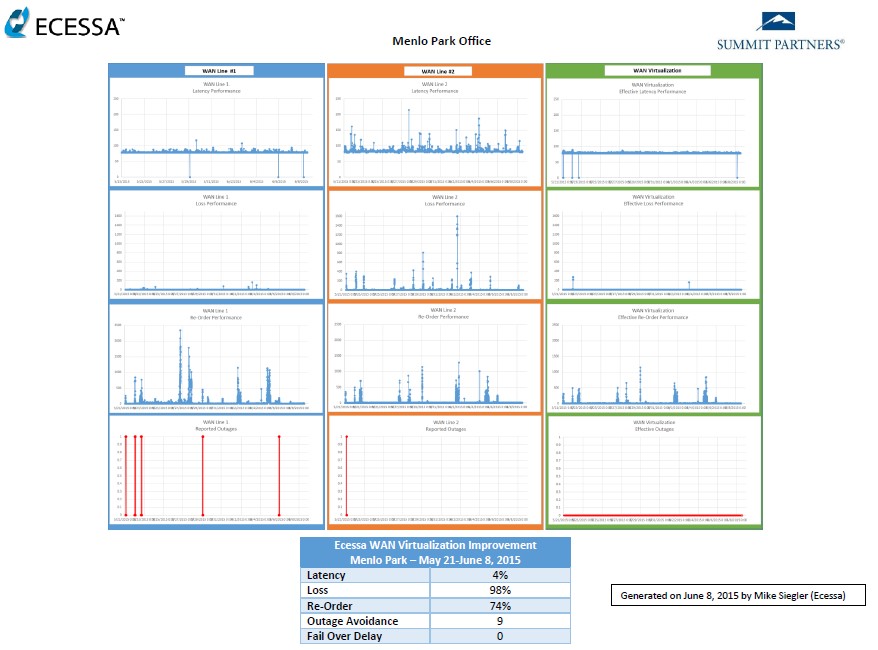Viewport: 878px width, 650px height.
Task: Select the 'Menlo Park – May 21-June 8, 2015' line
Action: [x=435, y=560]
